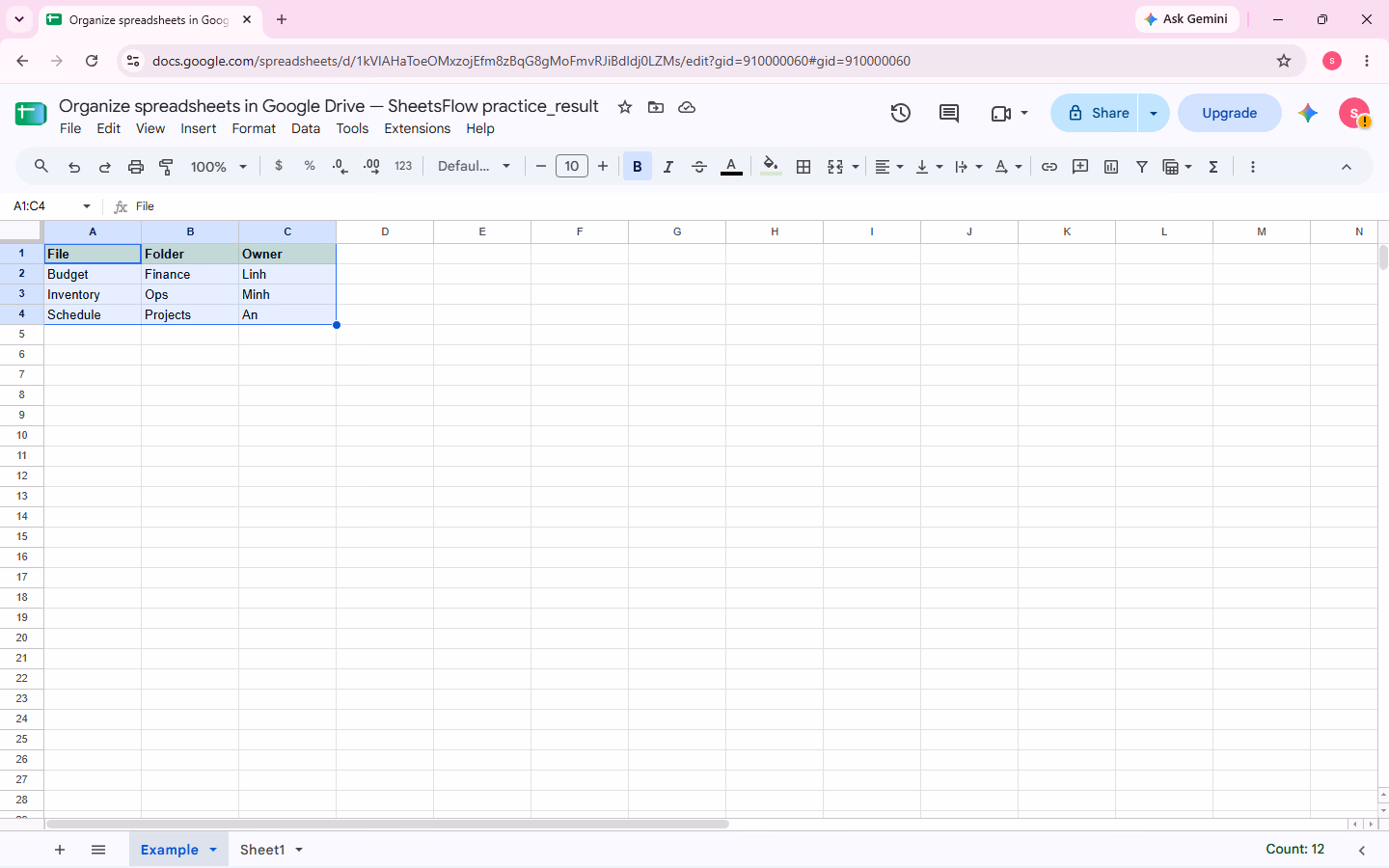
Task: Open the Extensions menu
Action: [x=417, y=128]
